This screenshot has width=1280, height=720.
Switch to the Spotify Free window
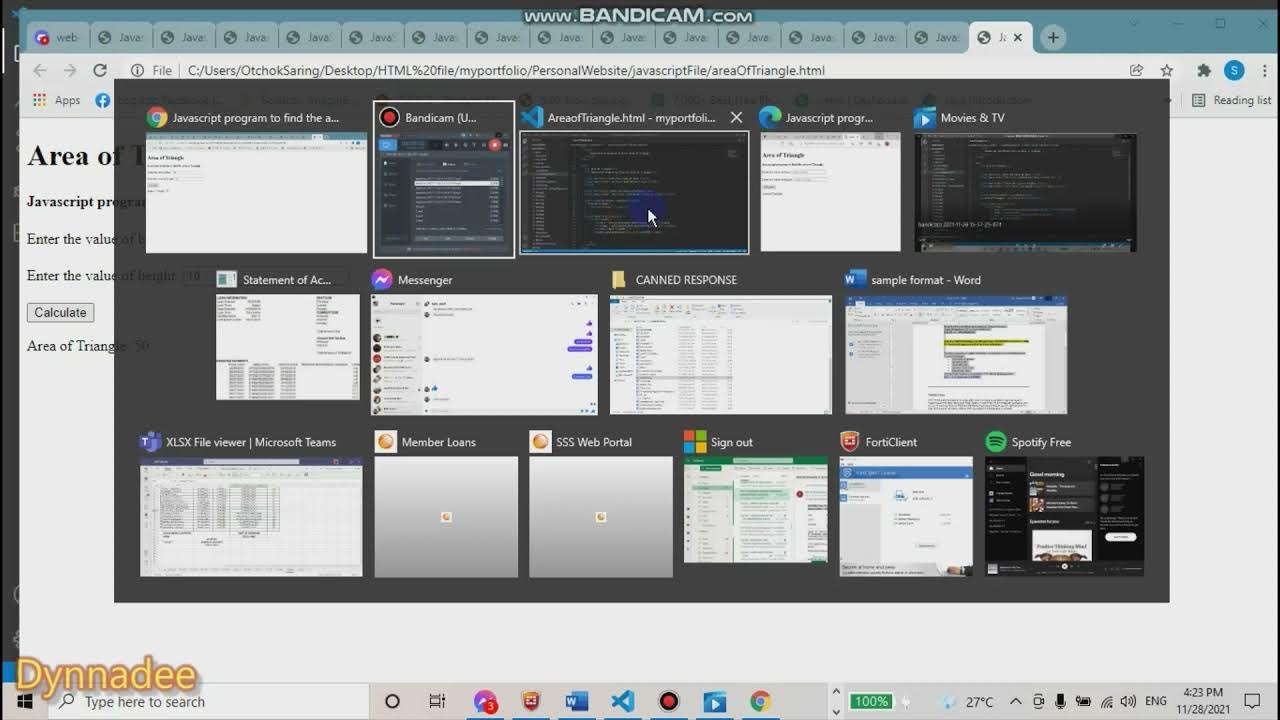pos(1064,503)
